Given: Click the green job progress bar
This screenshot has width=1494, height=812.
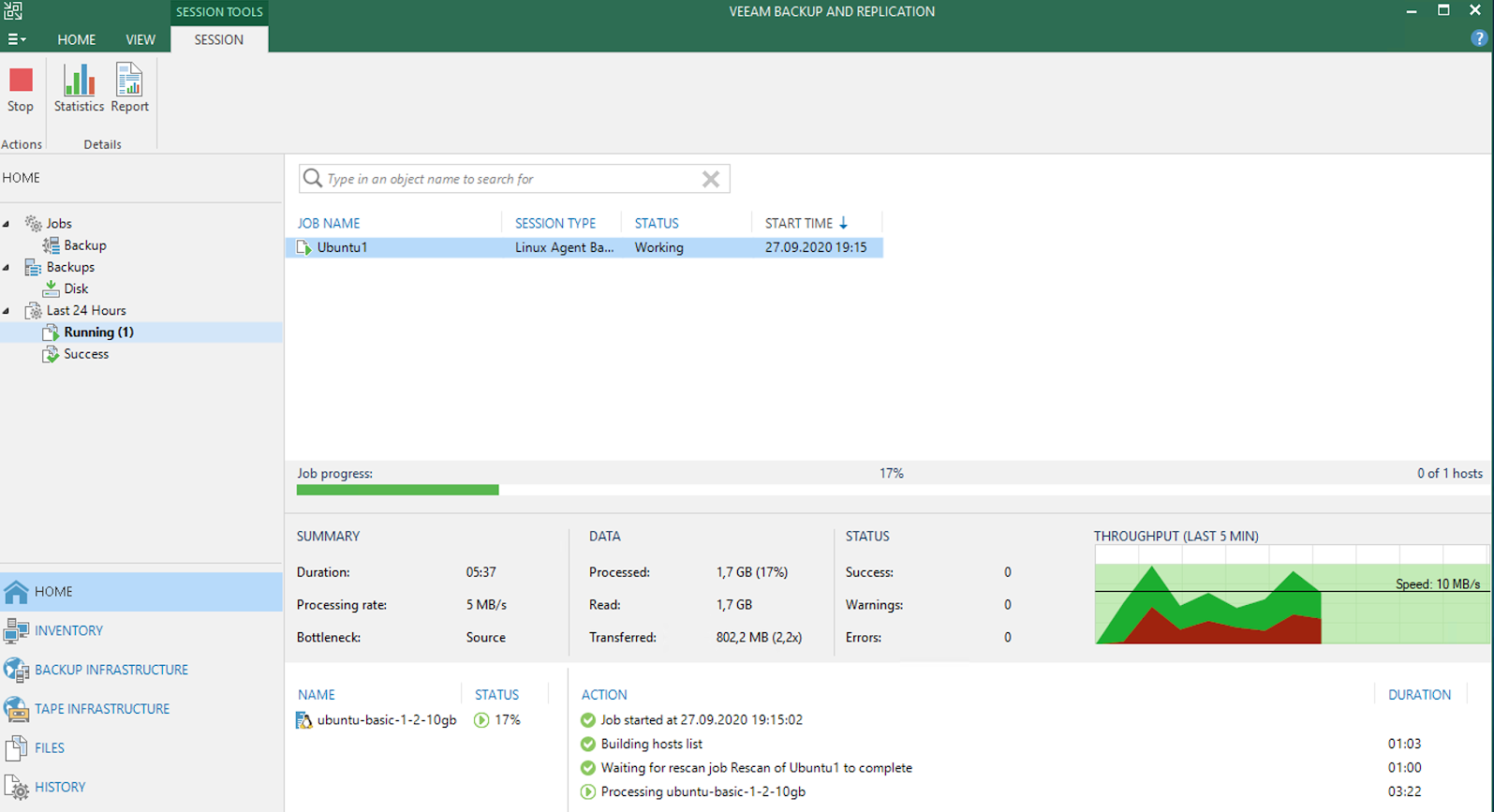Looking at the screenshot, I should click(x=398, y=490).
